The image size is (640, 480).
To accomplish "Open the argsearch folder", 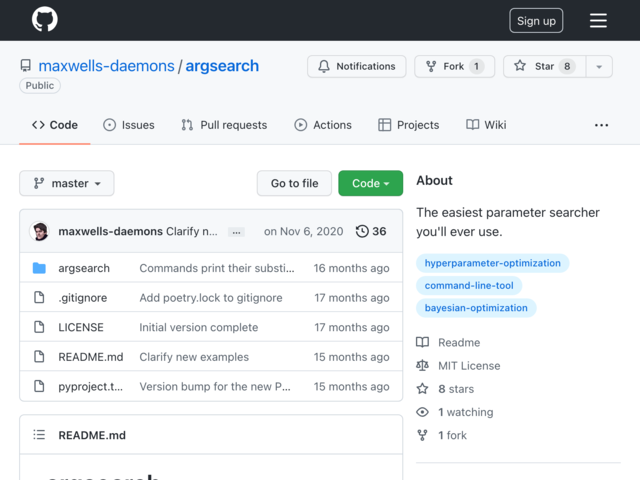I will pyautogui.click(x=84, y=268).
